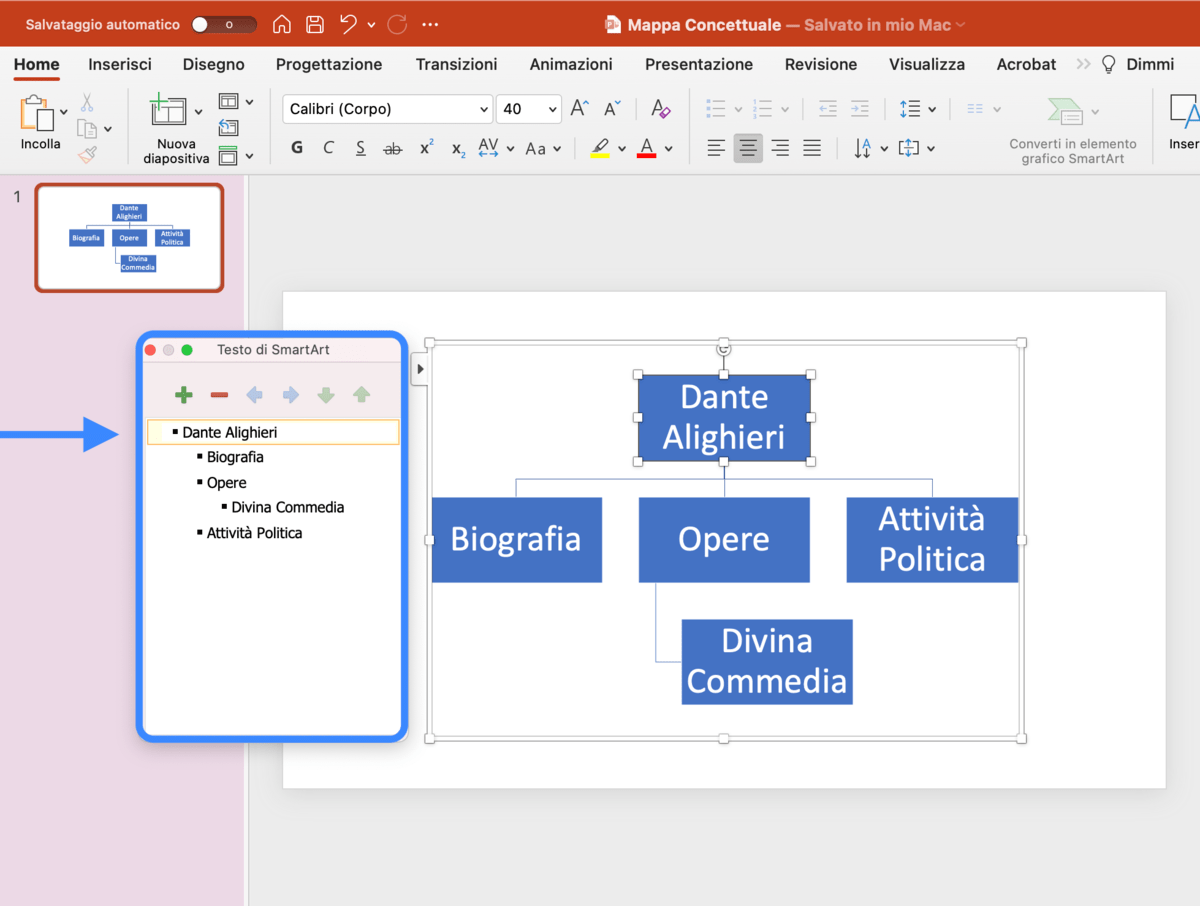The height and width of the screenshot is (906, 1200).
Task: Collapse the SmartArt text pane arrow tab
Action: pos(420,369)
